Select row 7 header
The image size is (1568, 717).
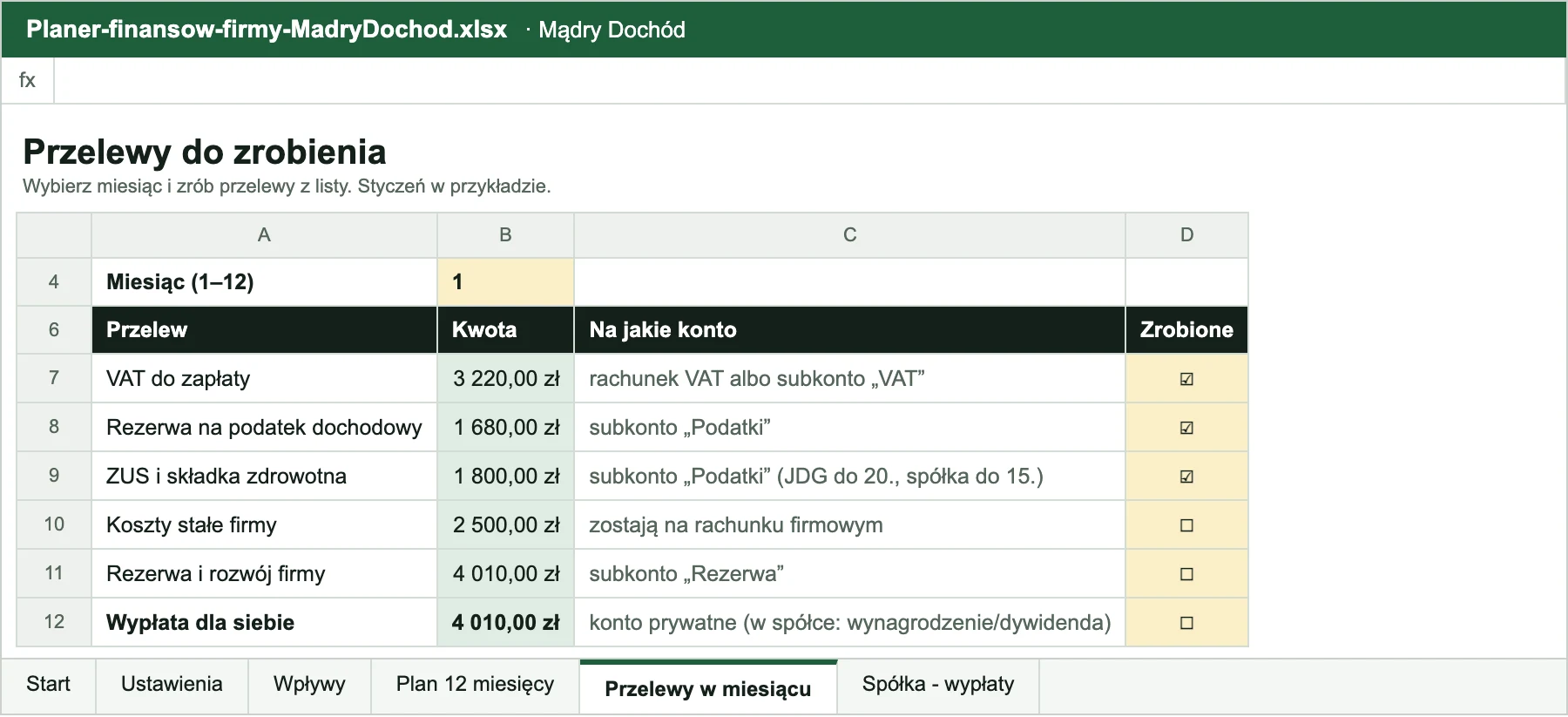pyautogui.click(x=54, y=378)
